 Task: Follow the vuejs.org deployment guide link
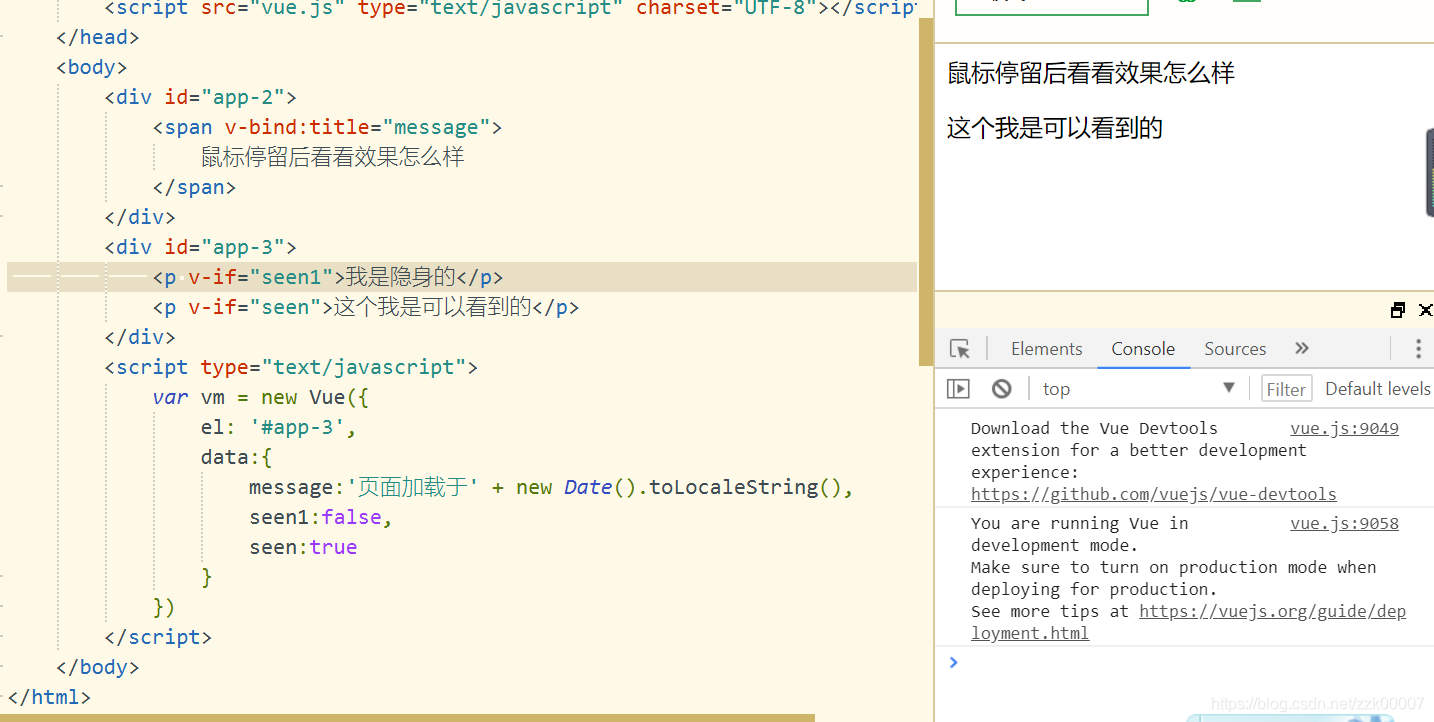coord(1272,611)
